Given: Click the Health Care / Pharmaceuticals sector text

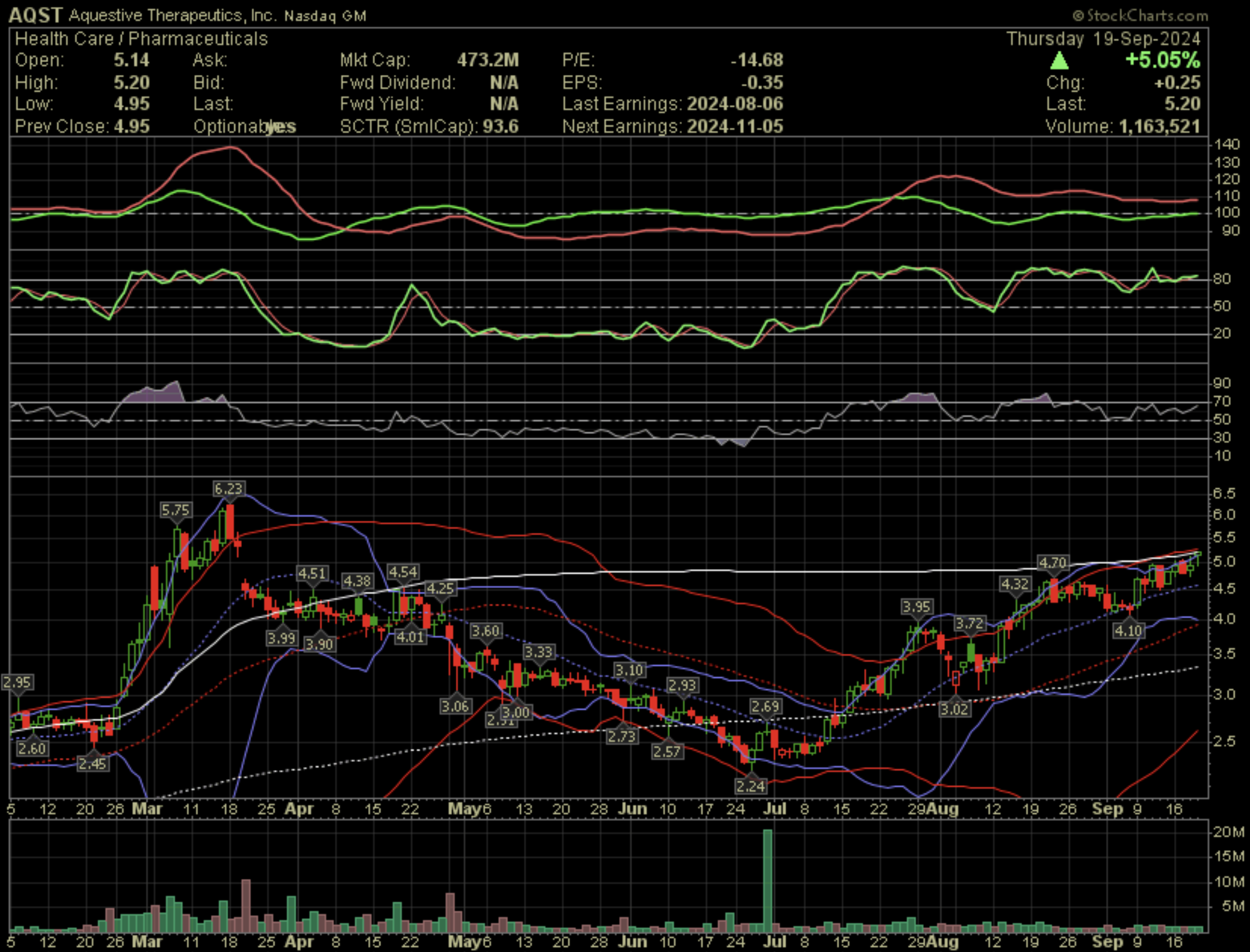Looking at the screenshot, I should (141, 39).
